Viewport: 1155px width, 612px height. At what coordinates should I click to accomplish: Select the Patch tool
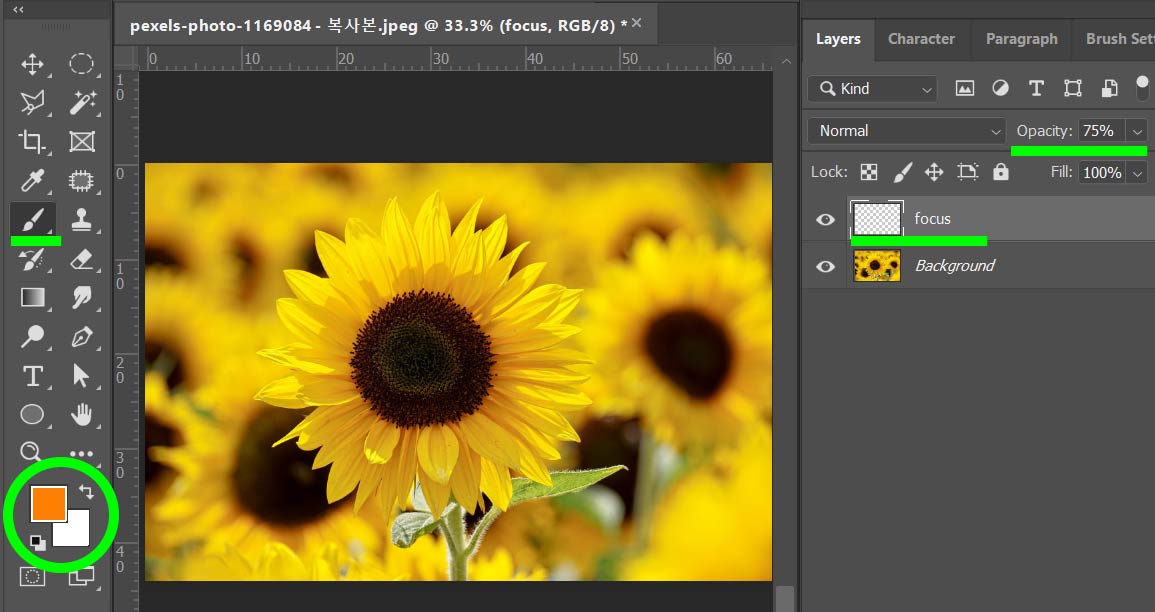coord(81,180)
